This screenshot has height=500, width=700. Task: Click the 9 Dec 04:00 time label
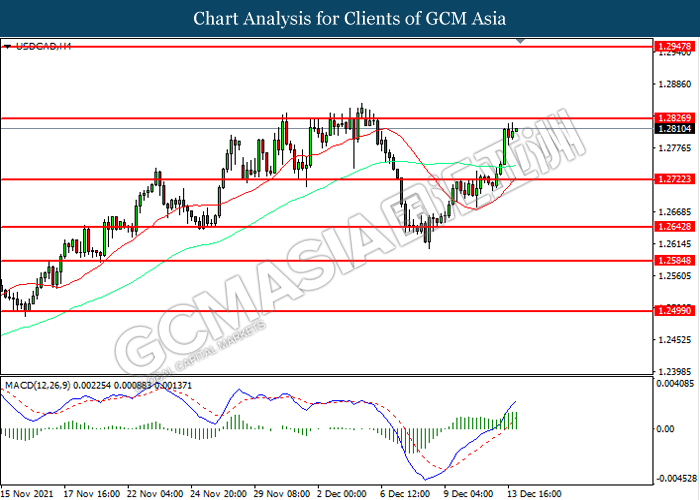coord(468,494)
